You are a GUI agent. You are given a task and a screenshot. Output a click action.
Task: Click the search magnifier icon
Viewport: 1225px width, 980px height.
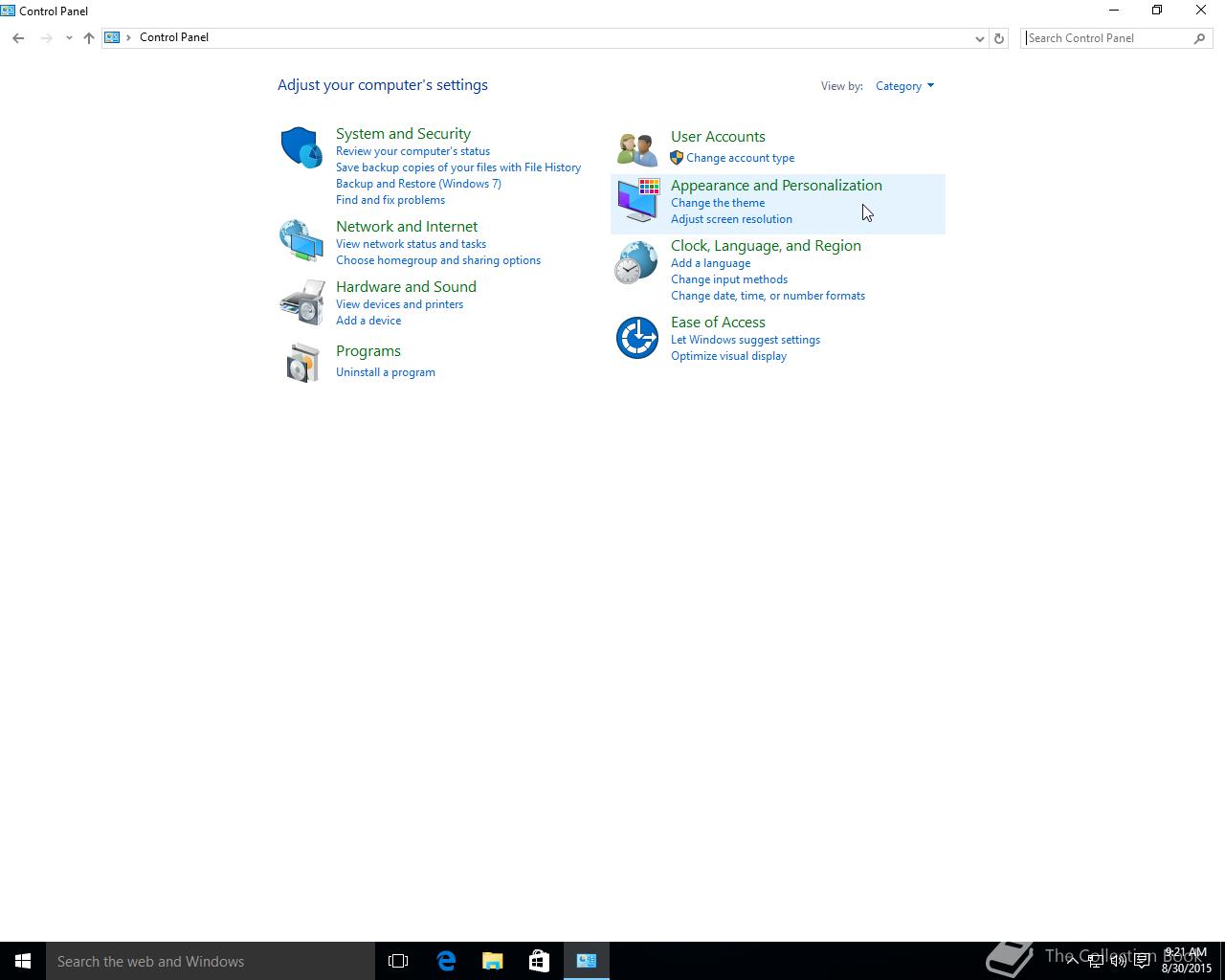tap(1200, 38)
